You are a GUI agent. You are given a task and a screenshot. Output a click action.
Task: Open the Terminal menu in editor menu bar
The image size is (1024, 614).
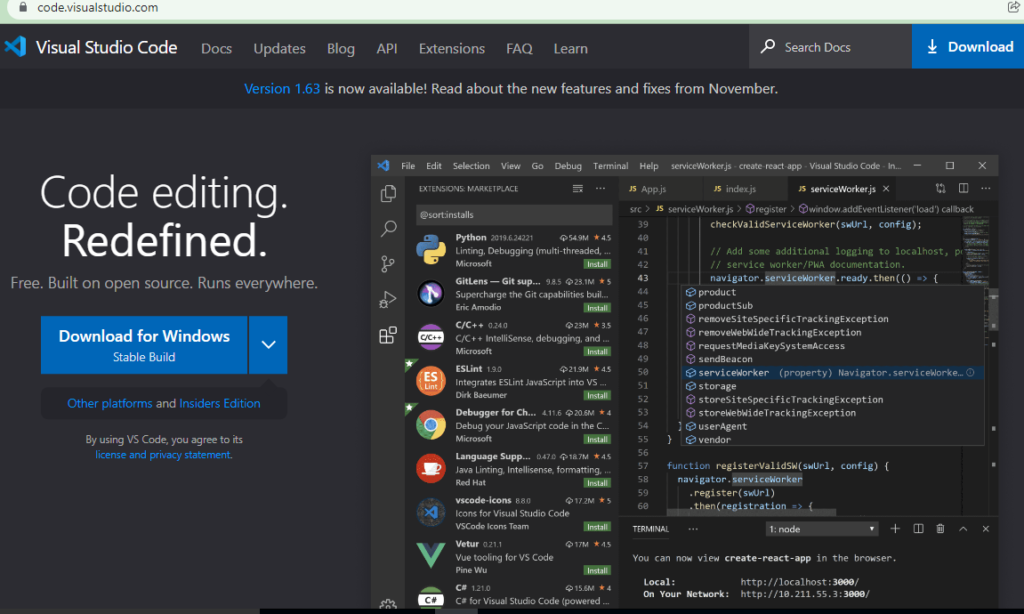[x=610, y=166]
